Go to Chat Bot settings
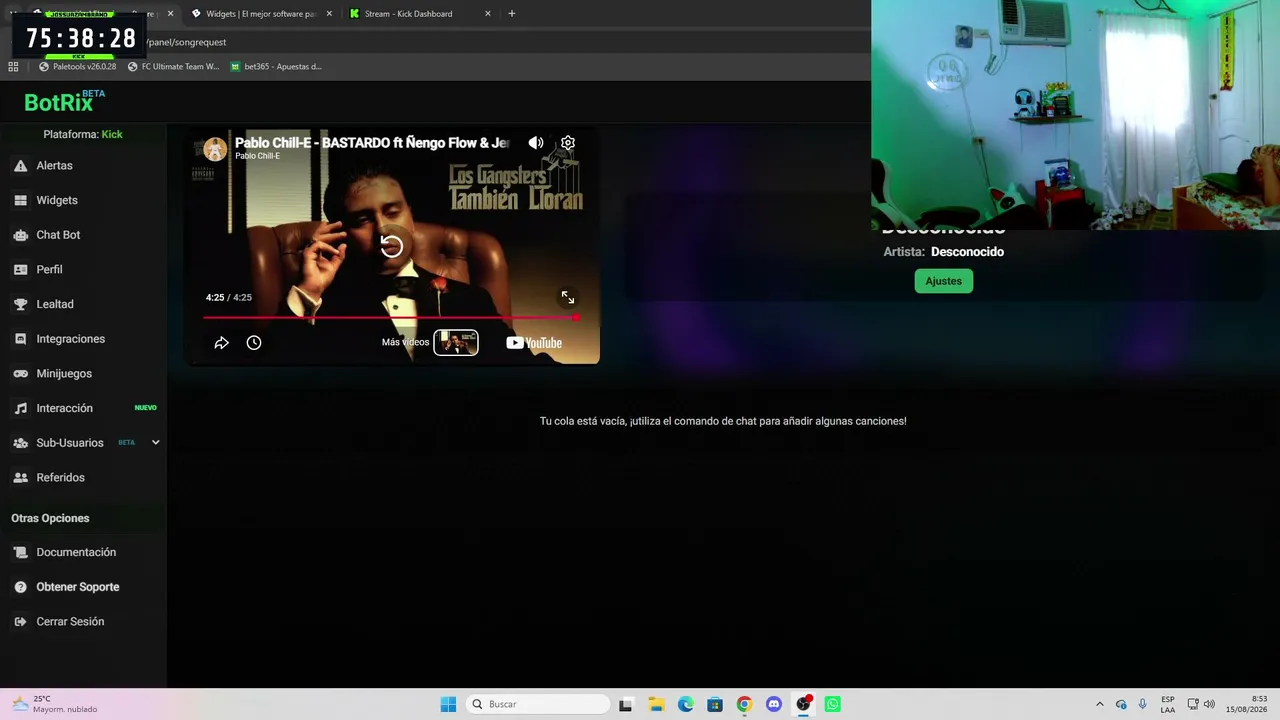1280x720 pixels. [58, 235]
